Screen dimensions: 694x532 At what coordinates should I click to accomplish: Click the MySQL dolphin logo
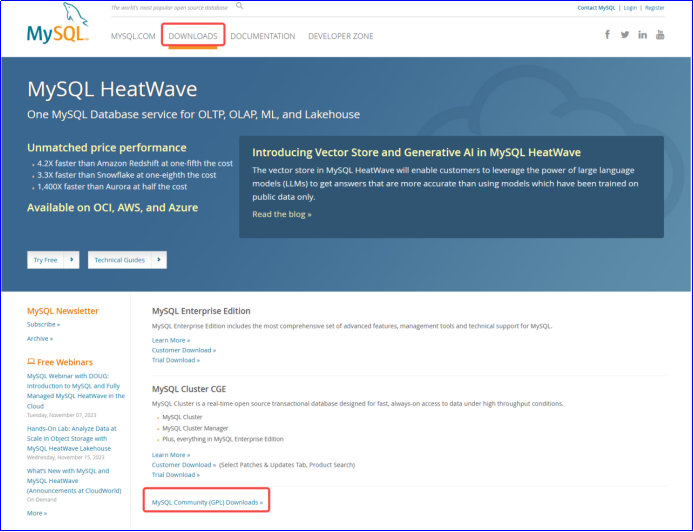[x=58, y=23]
